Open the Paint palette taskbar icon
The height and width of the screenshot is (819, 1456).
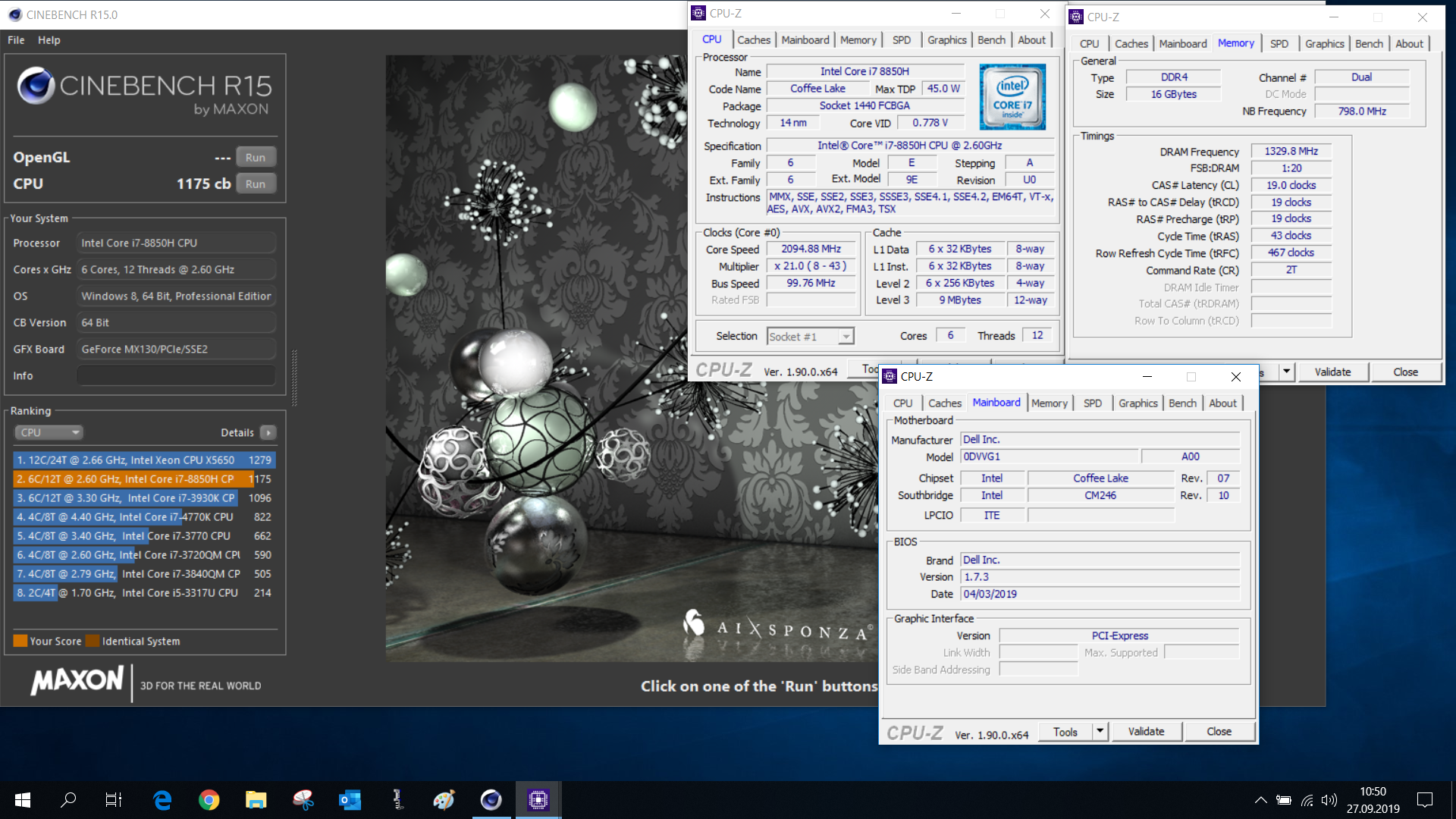[x=444, y=799]
